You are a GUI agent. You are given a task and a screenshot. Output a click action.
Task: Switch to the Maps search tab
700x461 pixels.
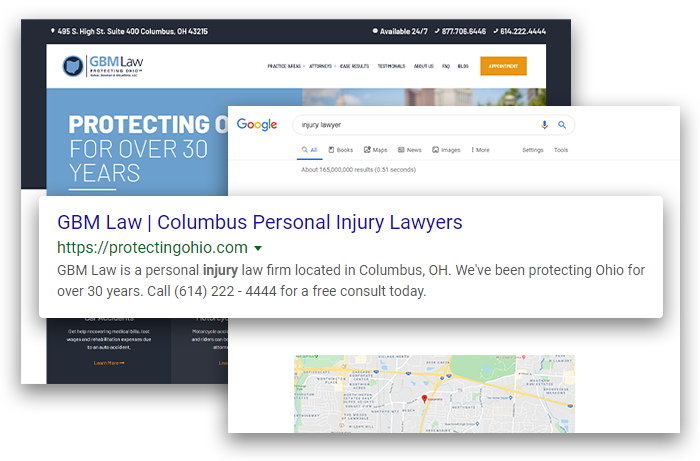[375, 150]
